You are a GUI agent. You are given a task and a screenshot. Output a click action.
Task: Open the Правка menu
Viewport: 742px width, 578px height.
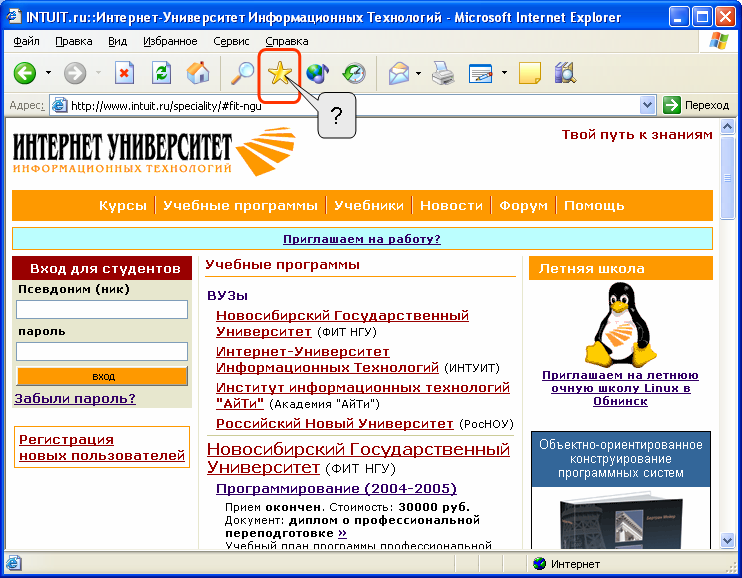74,41
